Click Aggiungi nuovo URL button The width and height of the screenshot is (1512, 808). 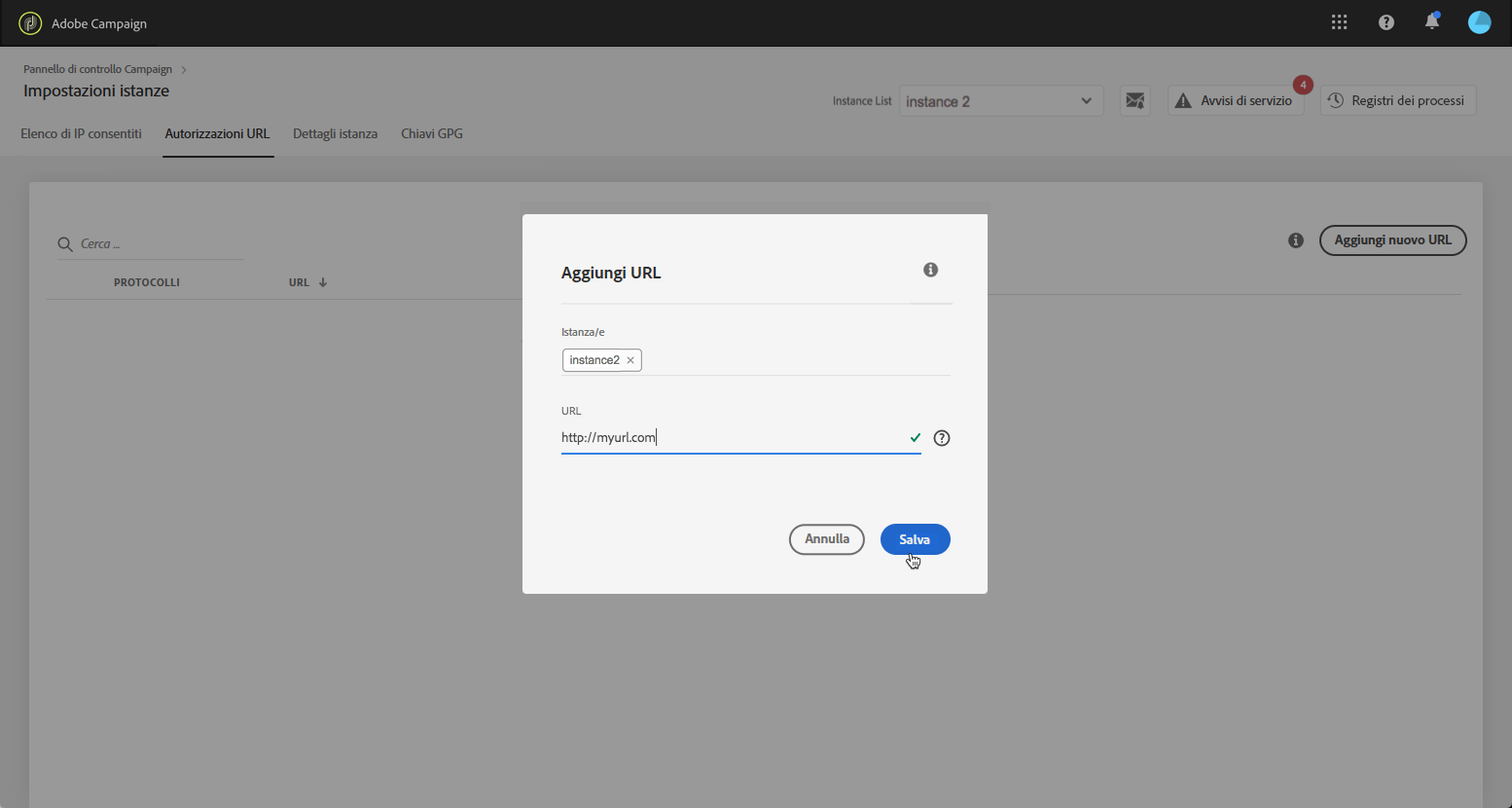pyautogui.click(x=1393, y=240)
